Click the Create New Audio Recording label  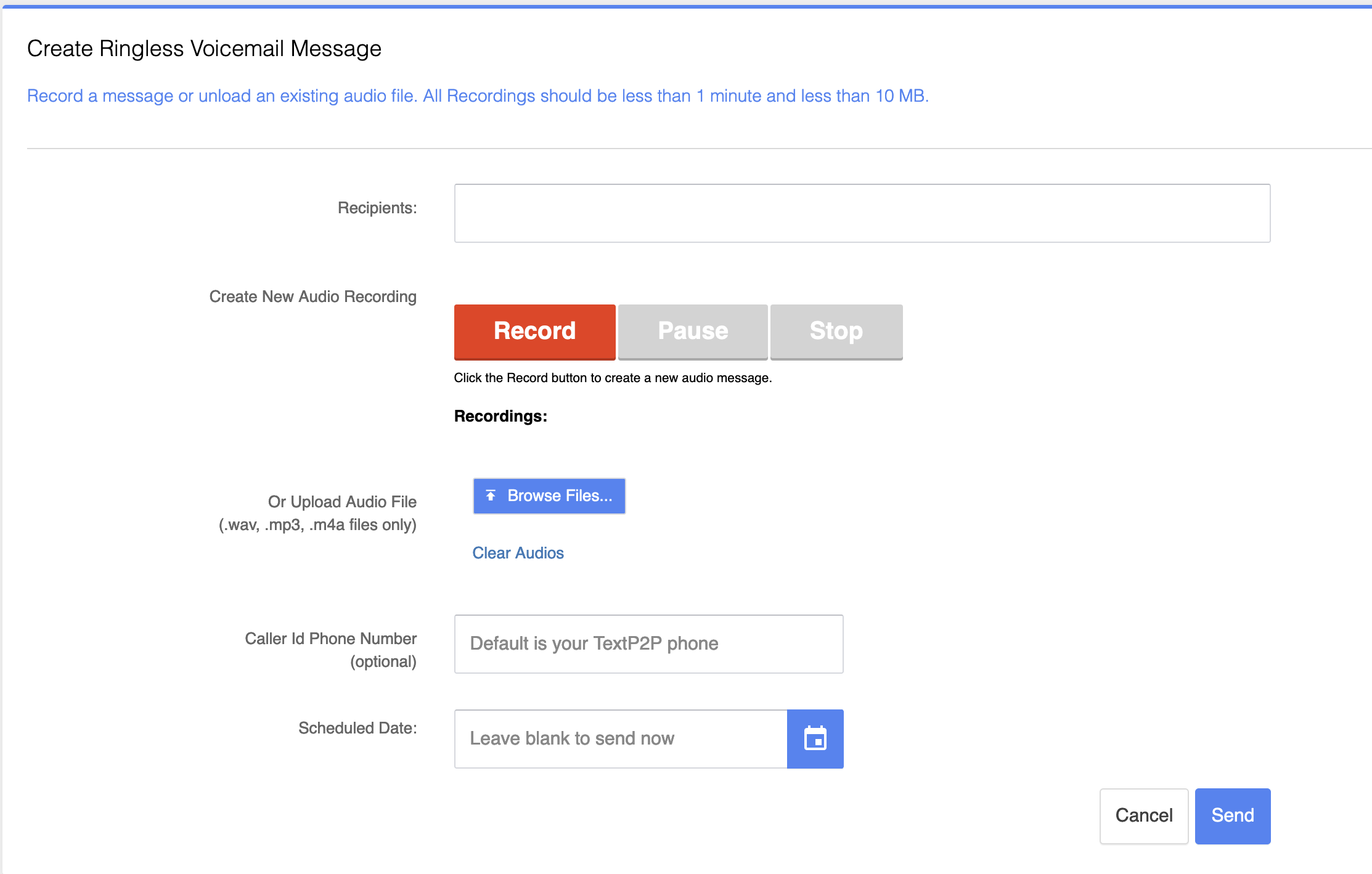(x=312, y=296)
